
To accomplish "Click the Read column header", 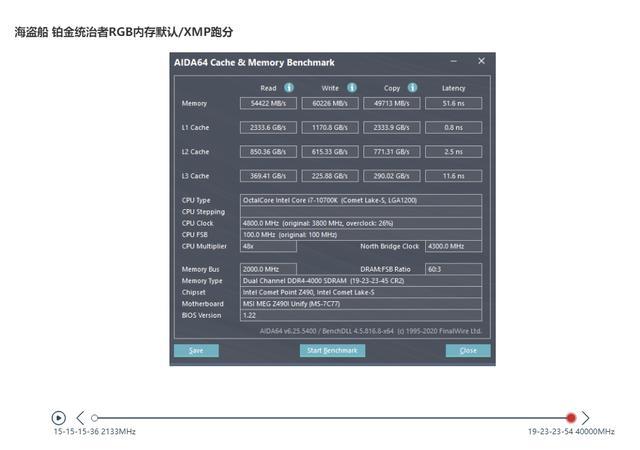I will coord(268,88).
